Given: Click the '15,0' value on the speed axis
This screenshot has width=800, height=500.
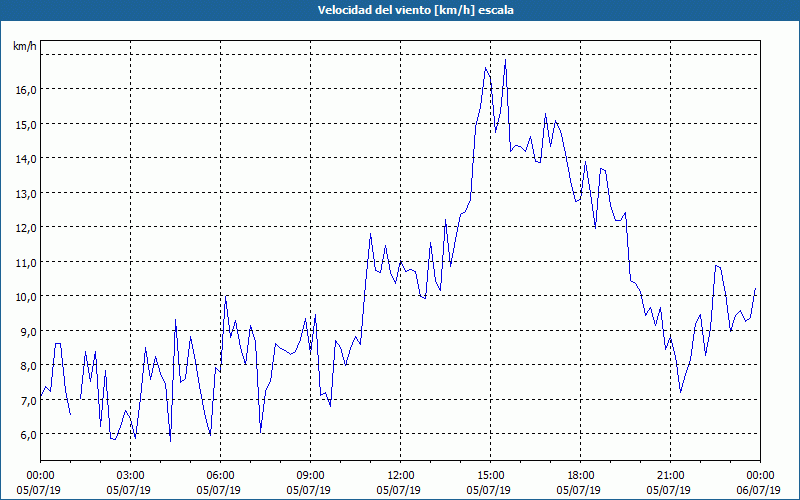Looking at the screenshot, I should 25,124.
